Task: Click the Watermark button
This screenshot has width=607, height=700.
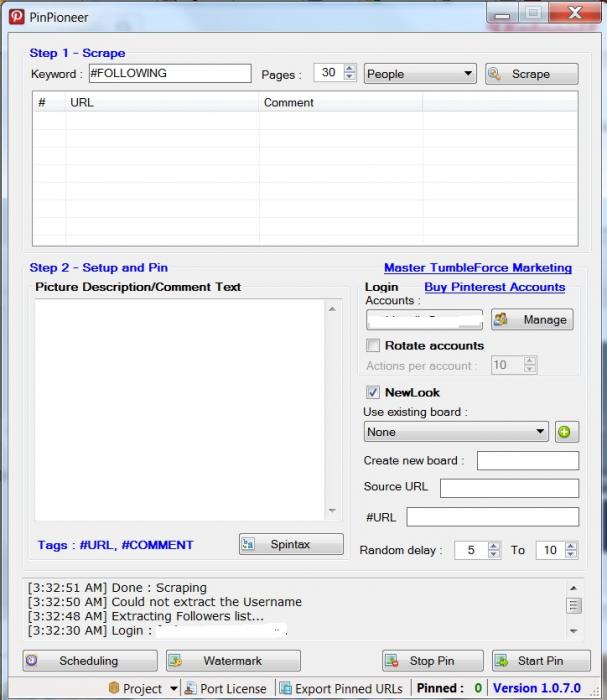Action: [x=233, y=660]
